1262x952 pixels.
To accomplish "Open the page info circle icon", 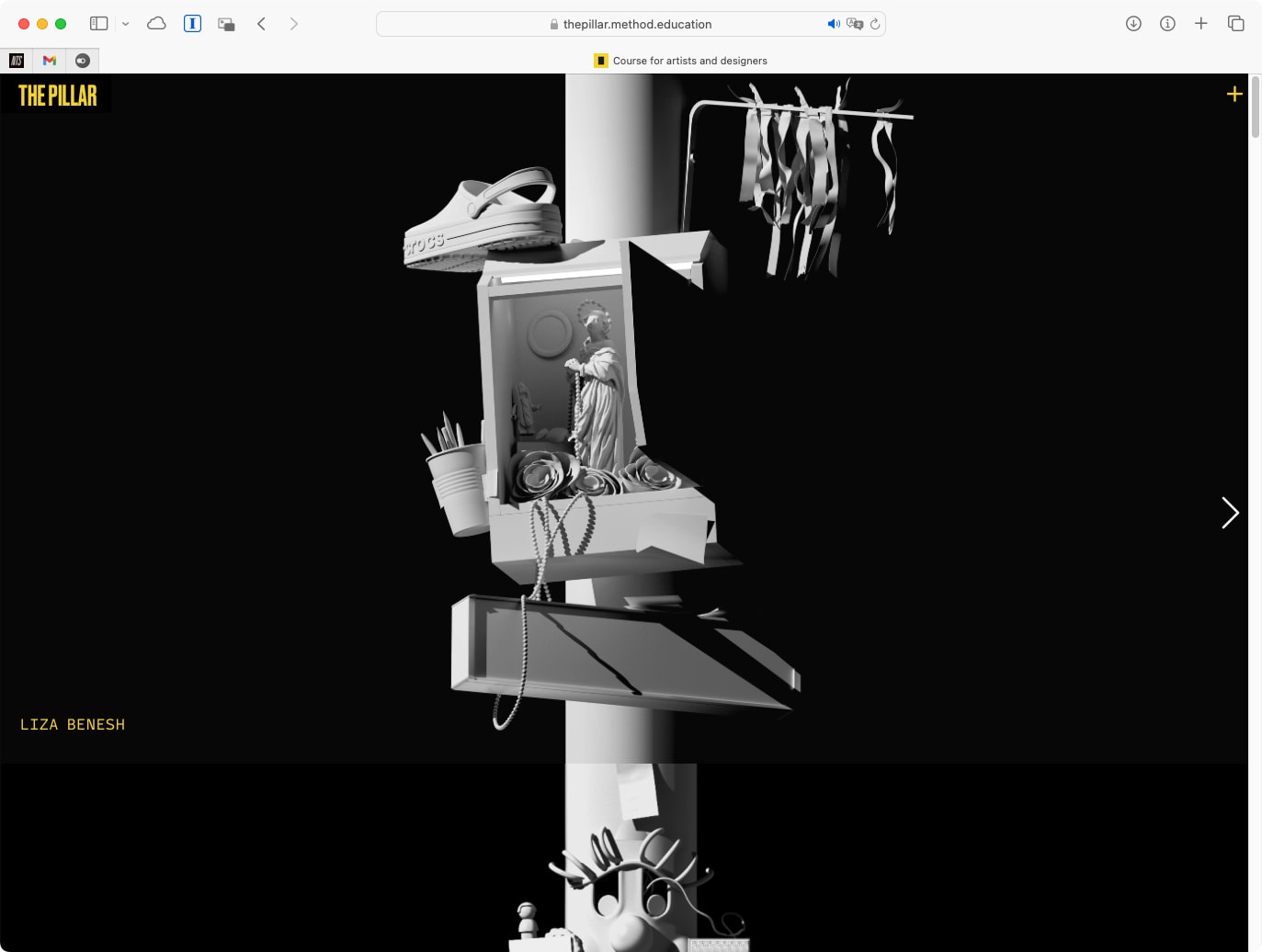I will pyautogui.click(x=1167, y=24).
